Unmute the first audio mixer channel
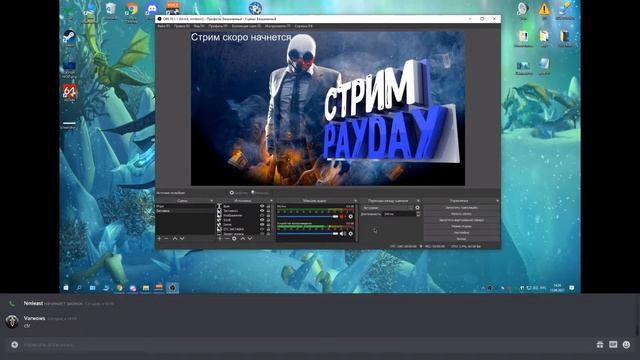 (342, 217)
